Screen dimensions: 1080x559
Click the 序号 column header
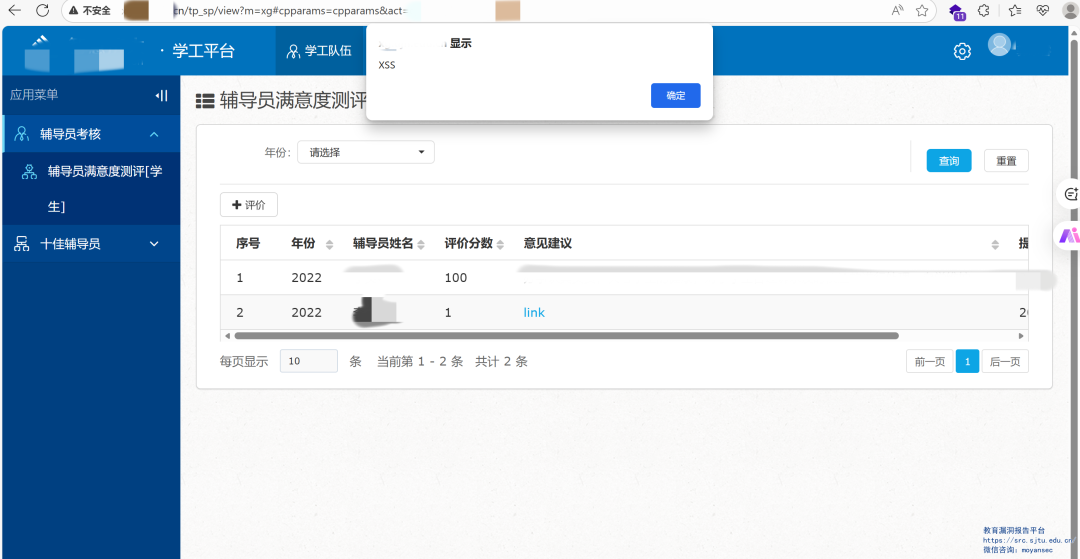coord(248,244)
